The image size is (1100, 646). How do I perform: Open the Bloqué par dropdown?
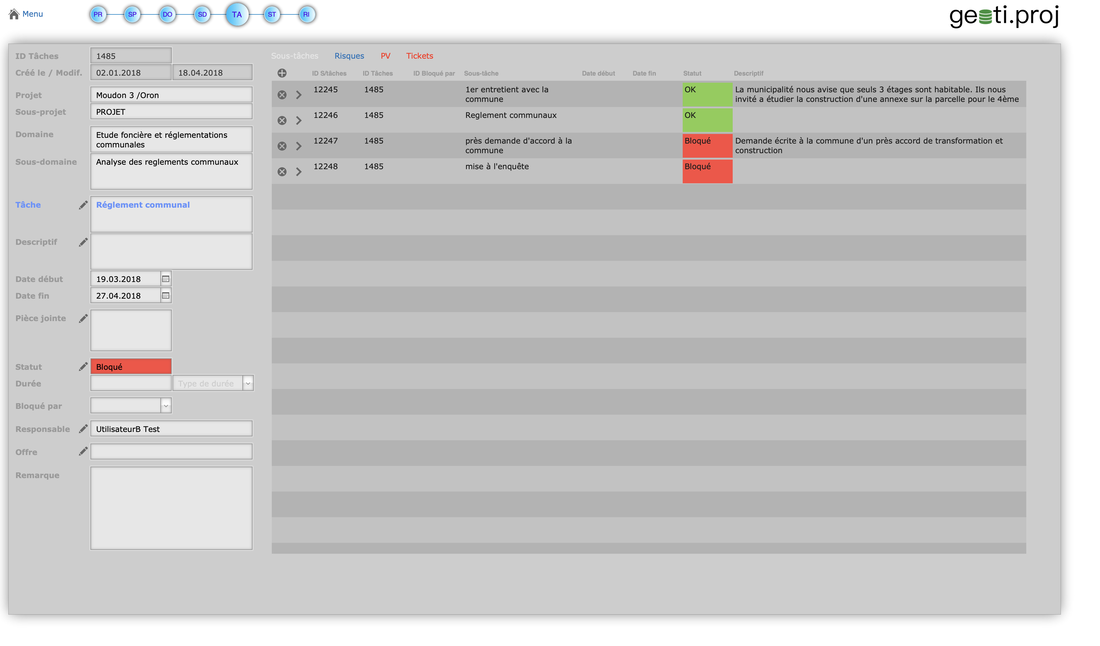tap(166, 406)
